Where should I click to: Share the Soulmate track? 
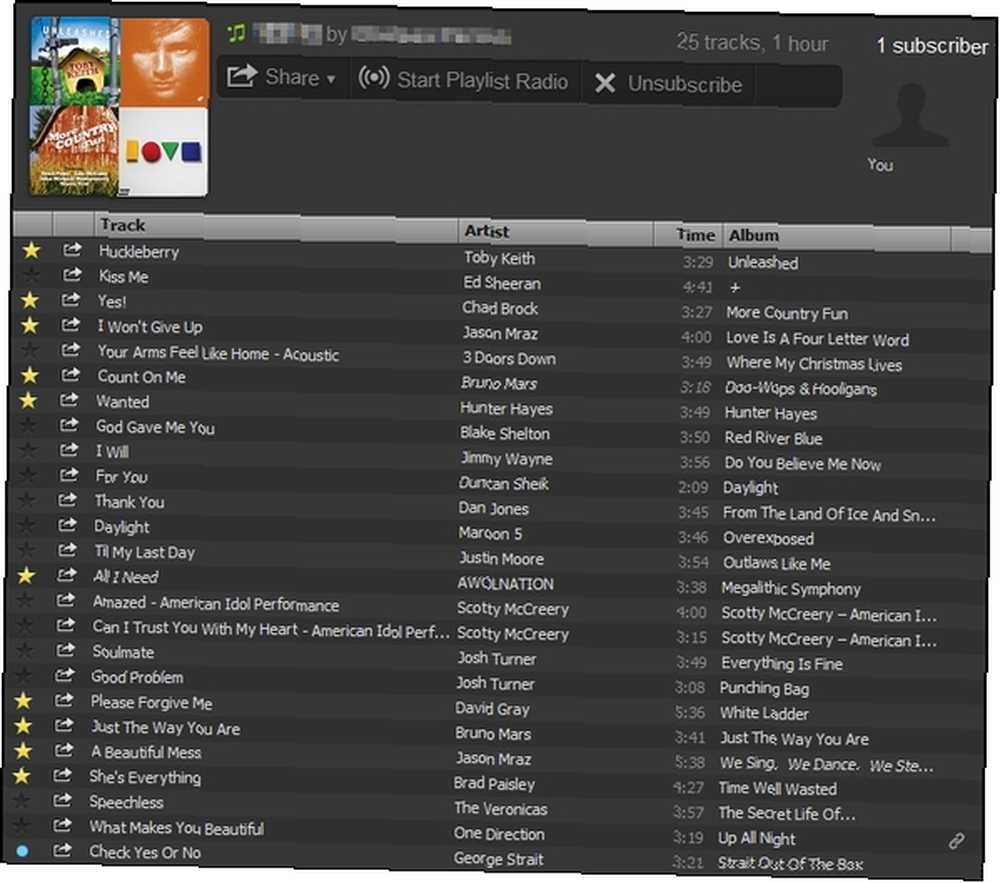[x=65, y=650]
